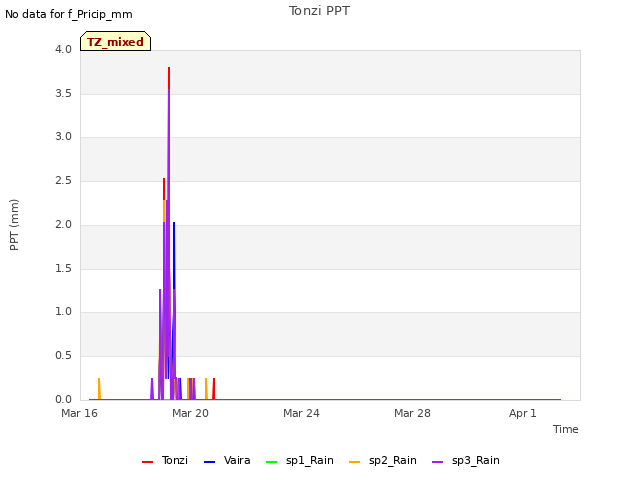Click the 0.0 y-axis tick label
This screenshot has width=640, height=480.
[x=63, y=400]
